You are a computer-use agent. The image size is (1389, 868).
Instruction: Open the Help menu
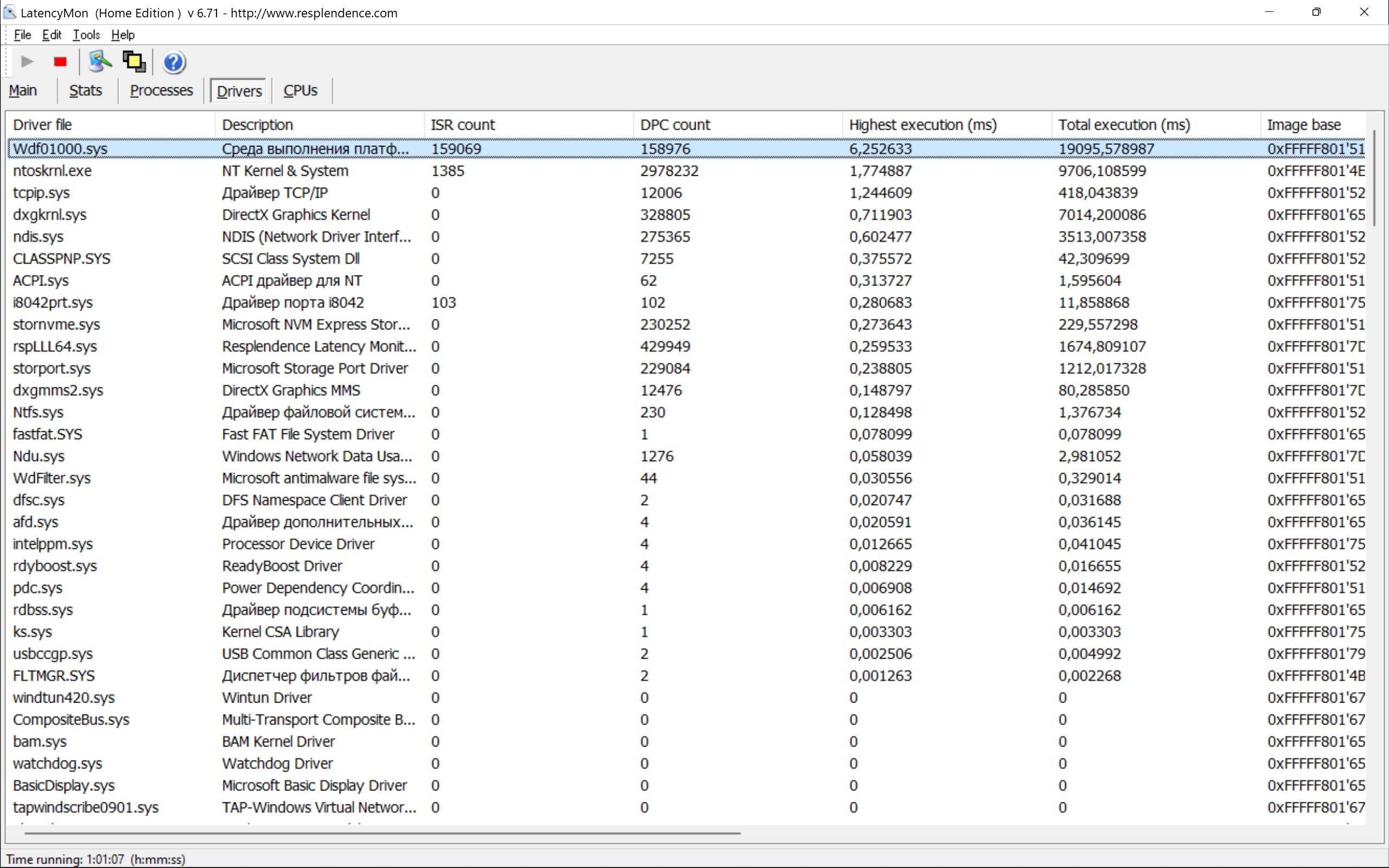(123, 34)
